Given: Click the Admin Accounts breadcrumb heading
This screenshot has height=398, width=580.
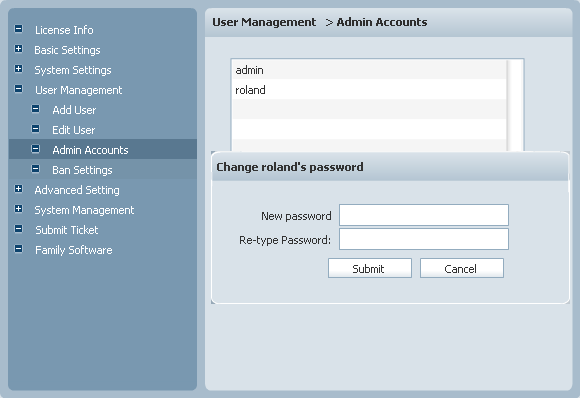Looking at the screenshot, I should (382, 22).
